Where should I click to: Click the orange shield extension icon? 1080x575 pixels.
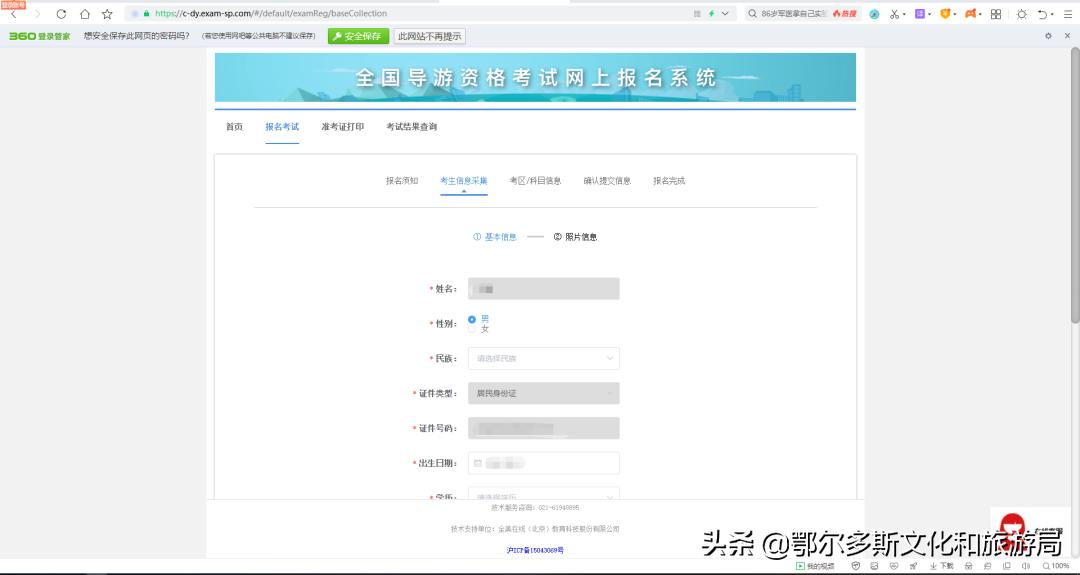(945, 14)
